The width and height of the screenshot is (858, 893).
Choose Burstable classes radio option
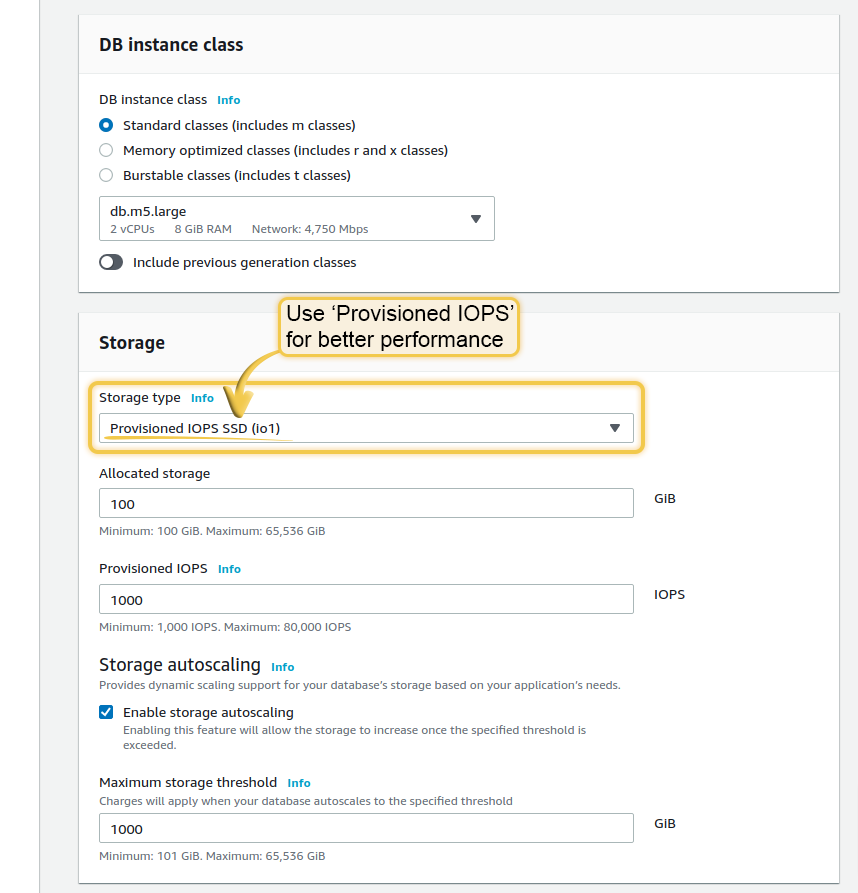tap(106, 175)
